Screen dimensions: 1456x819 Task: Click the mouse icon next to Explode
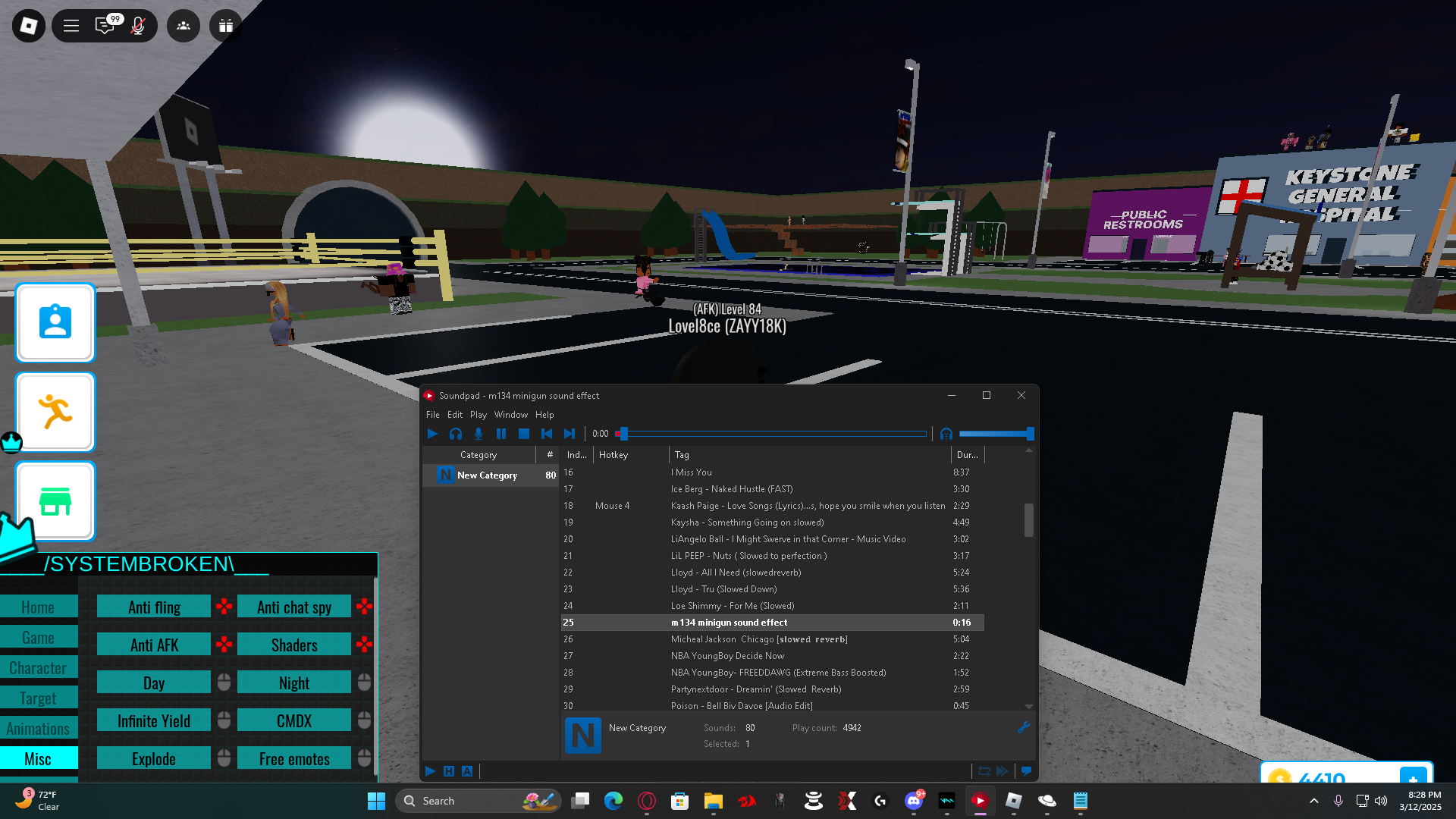(224, 758)
